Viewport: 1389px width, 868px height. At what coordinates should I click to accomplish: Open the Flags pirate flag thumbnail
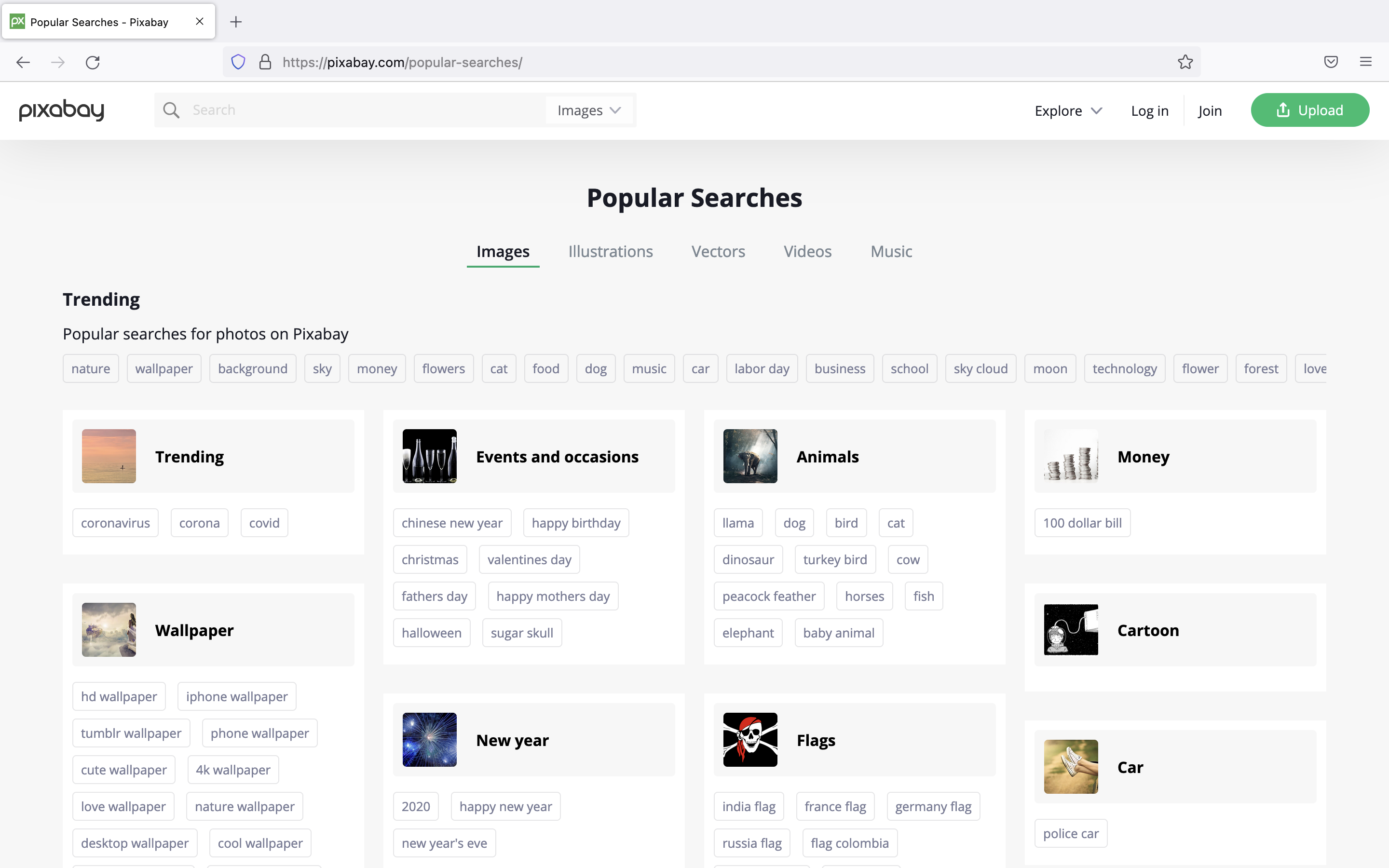750,739
